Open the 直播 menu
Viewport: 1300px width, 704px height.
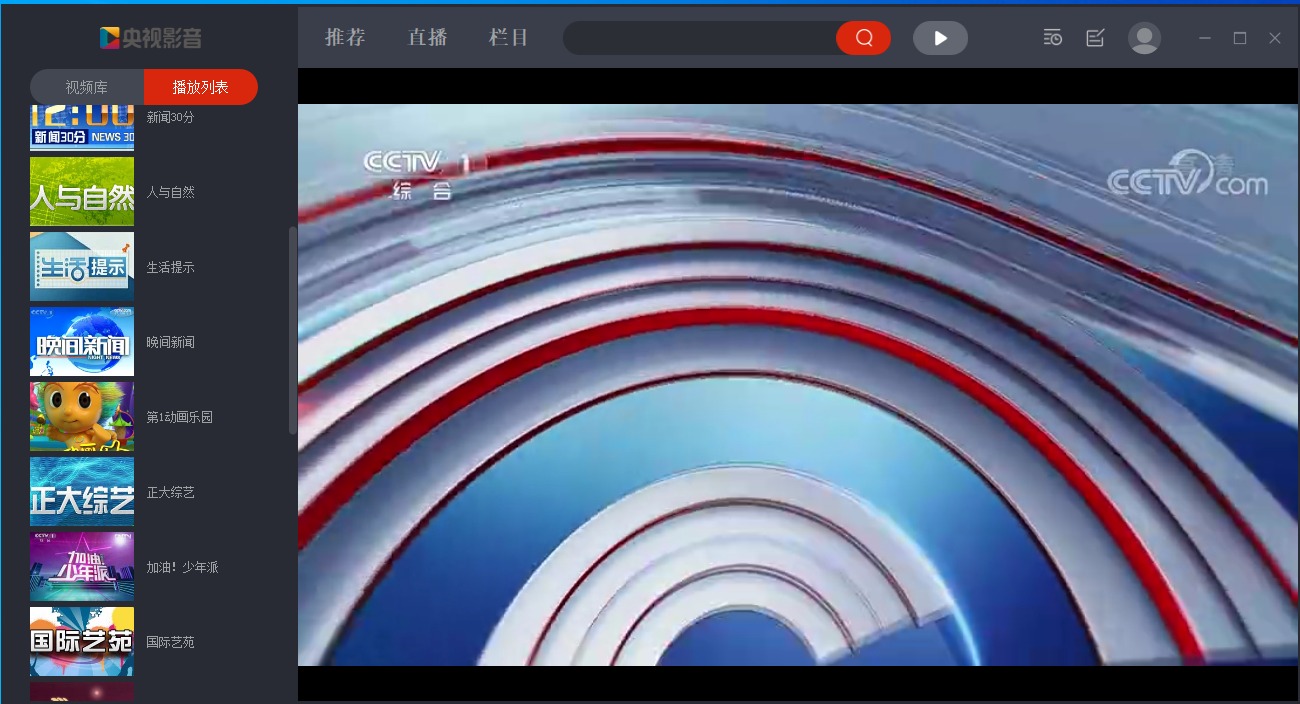tap(428, 38)
